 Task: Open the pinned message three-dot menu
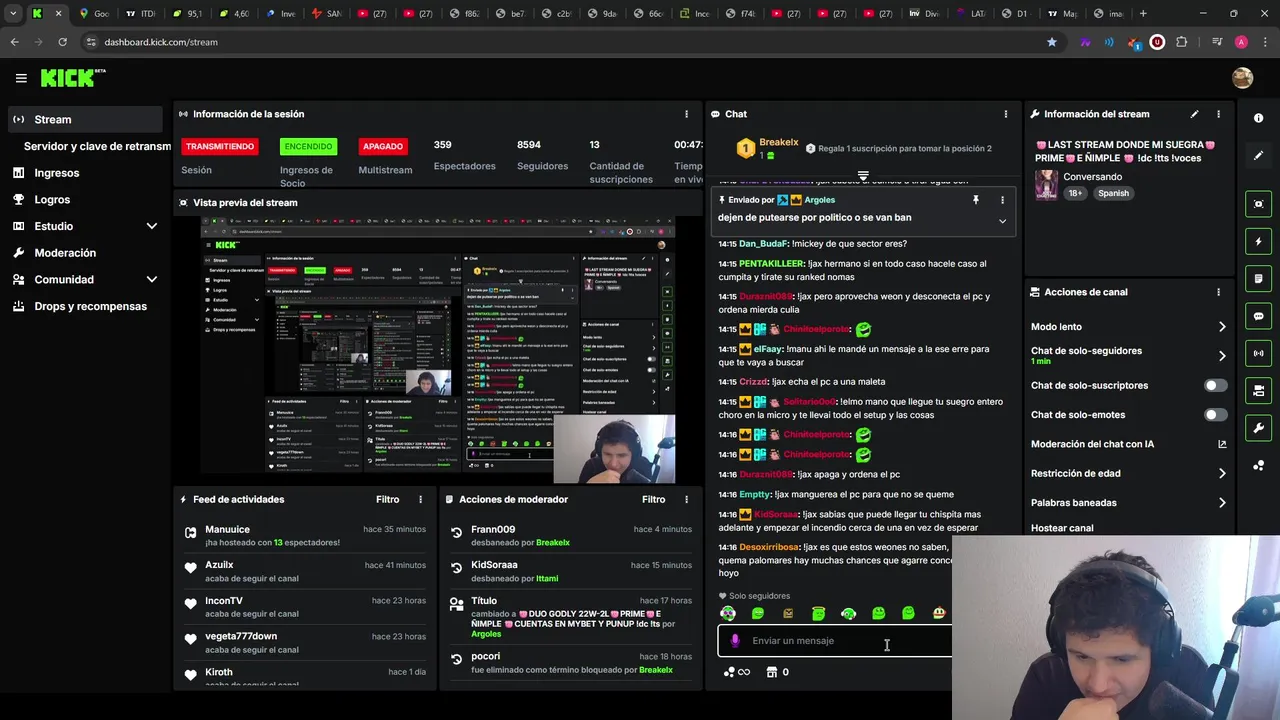coord(1002,200)
